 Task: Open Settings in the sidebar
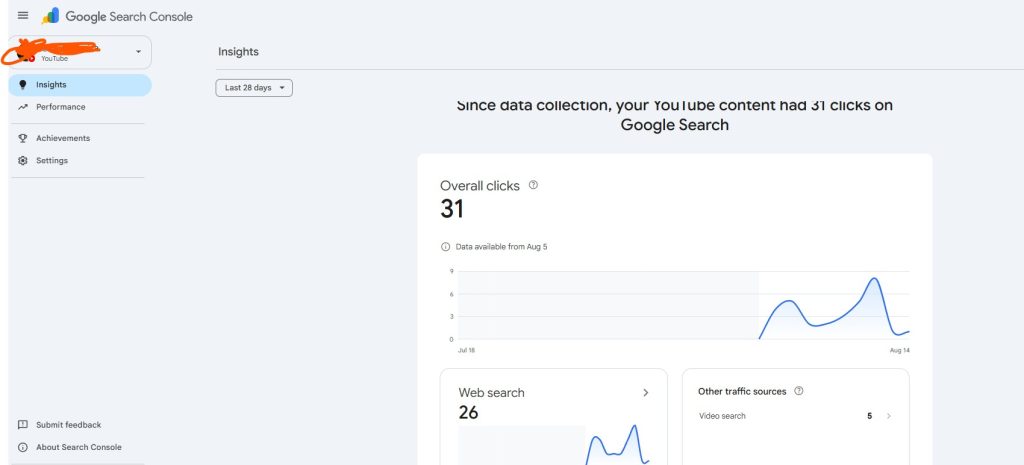tap(80, 161)
